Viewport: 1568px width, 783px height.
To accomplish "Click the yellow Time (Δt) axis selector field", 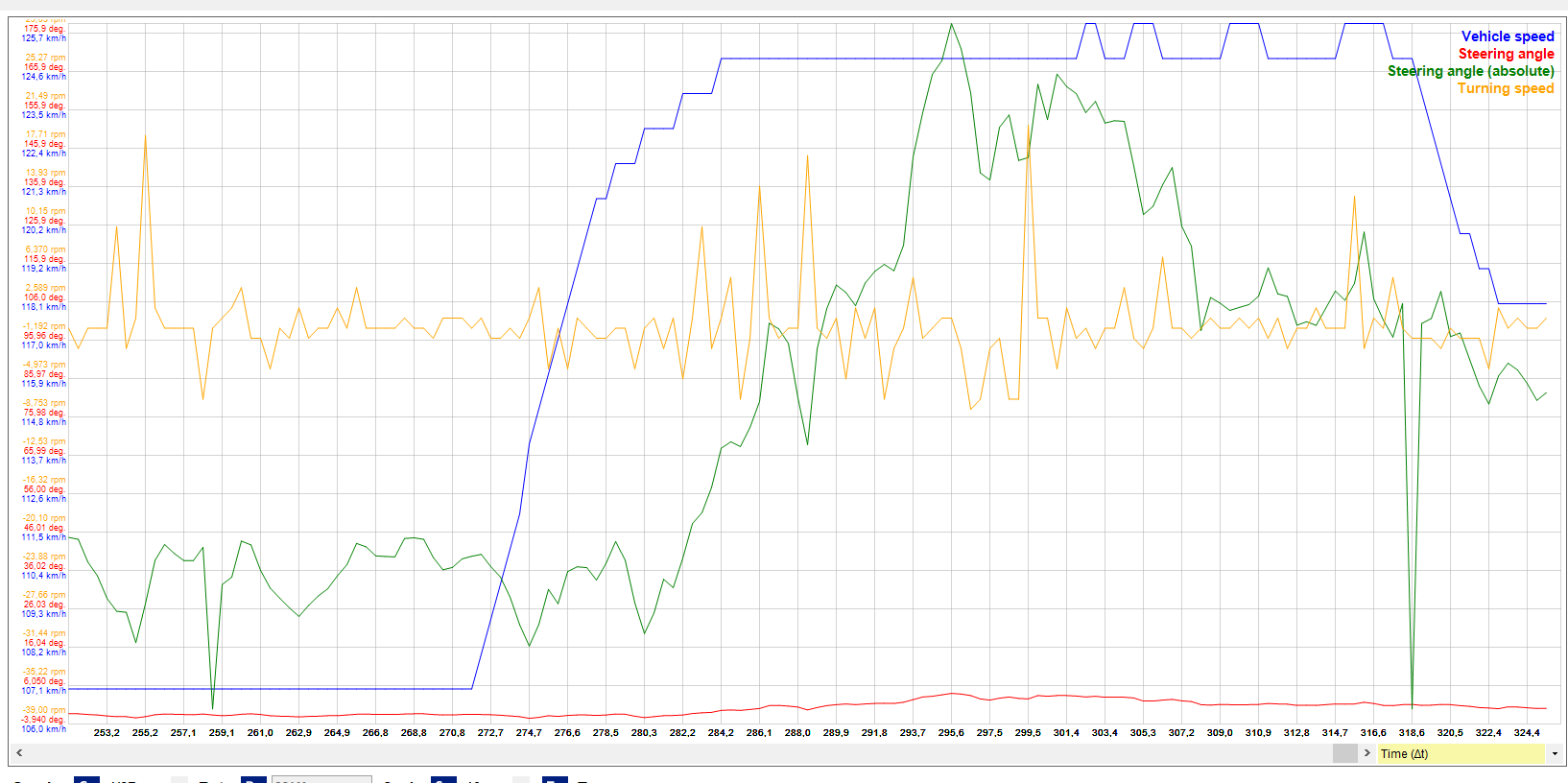I will [x=1459, y=754].
